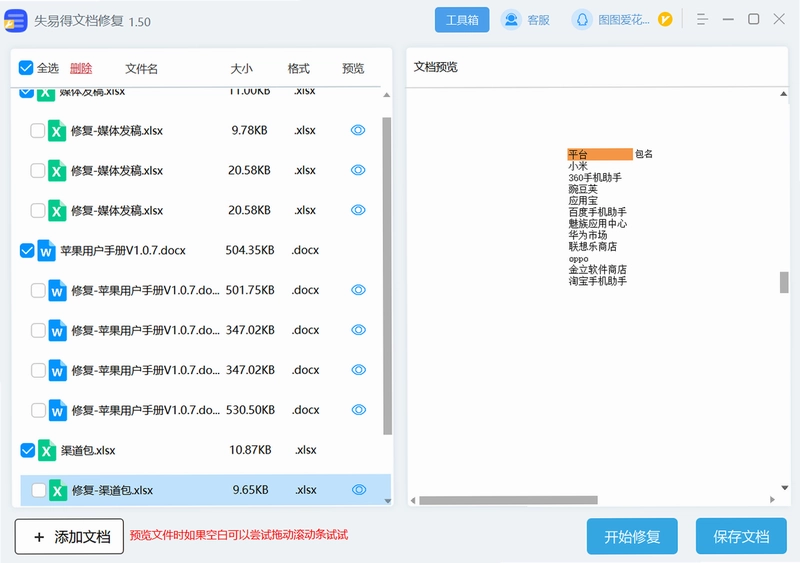
Task: Click Word icon of the 501.75KB docx
Action: point(57,290)
